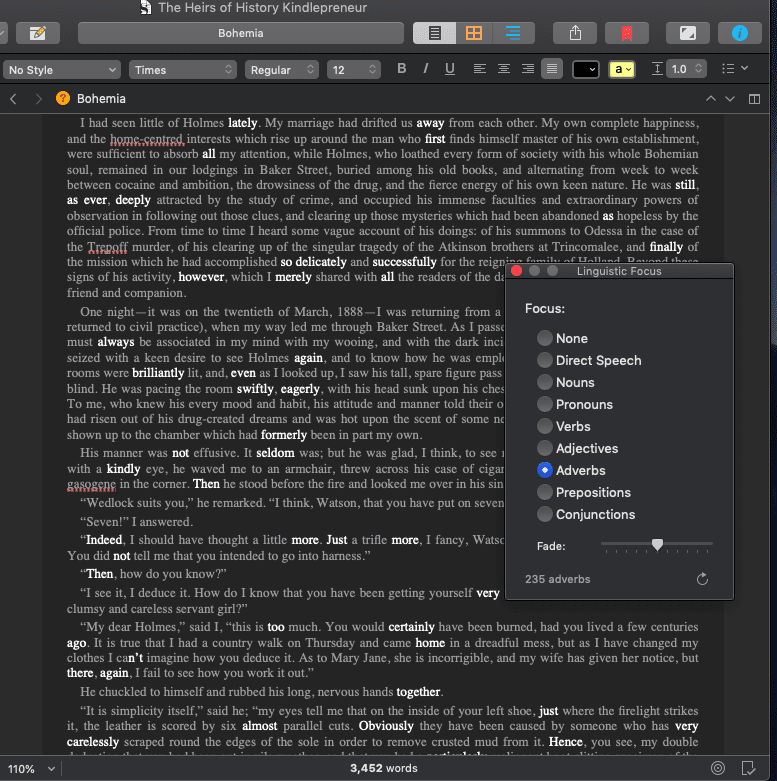
Task: Toggle underline formatting
Action: [x=449, y=69]
